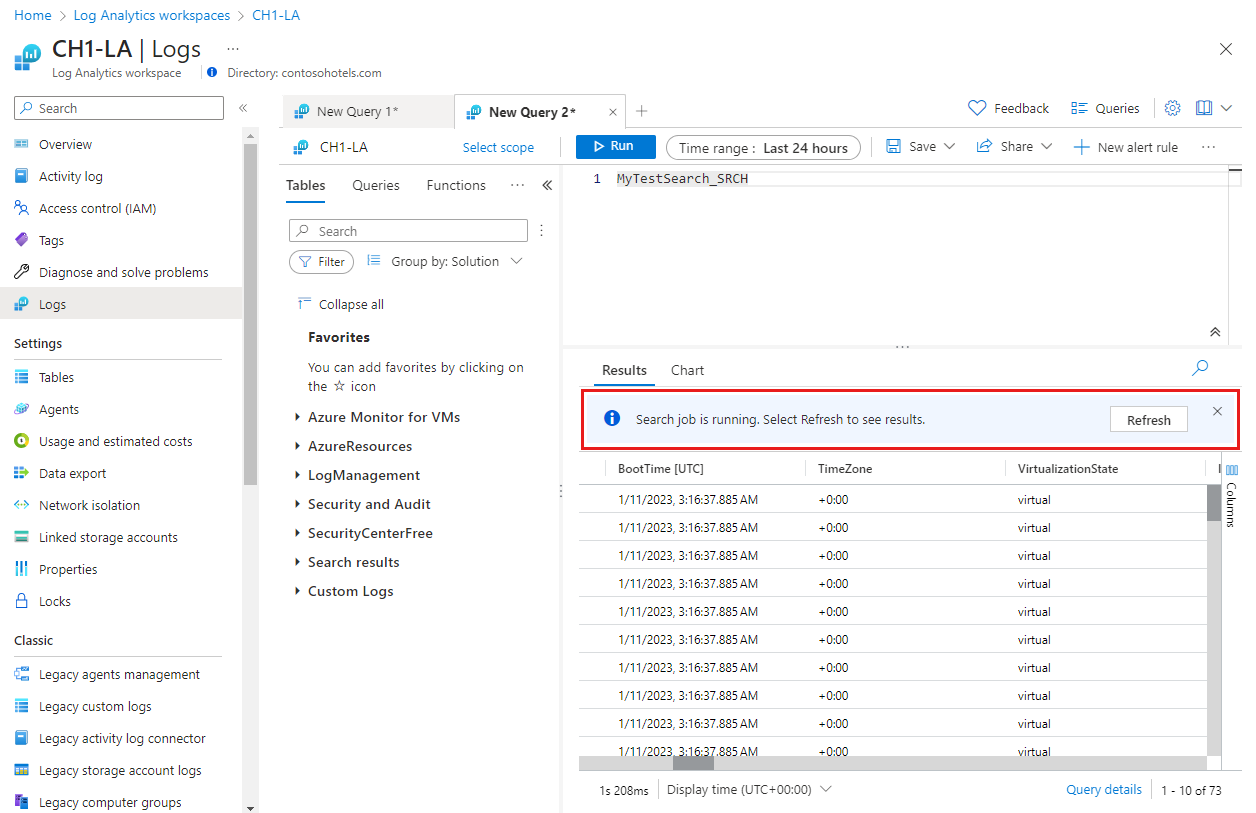The image size is (1256, 813).
Task: Collapse the tables side panel chevrons
Action: 547,185
